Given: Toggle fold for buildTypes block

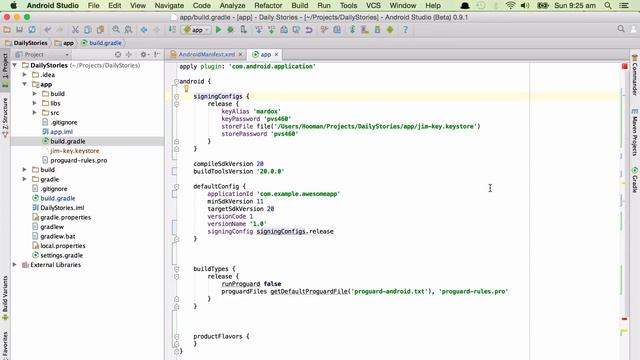Looking at the screenshot, I should pos(176,269).
